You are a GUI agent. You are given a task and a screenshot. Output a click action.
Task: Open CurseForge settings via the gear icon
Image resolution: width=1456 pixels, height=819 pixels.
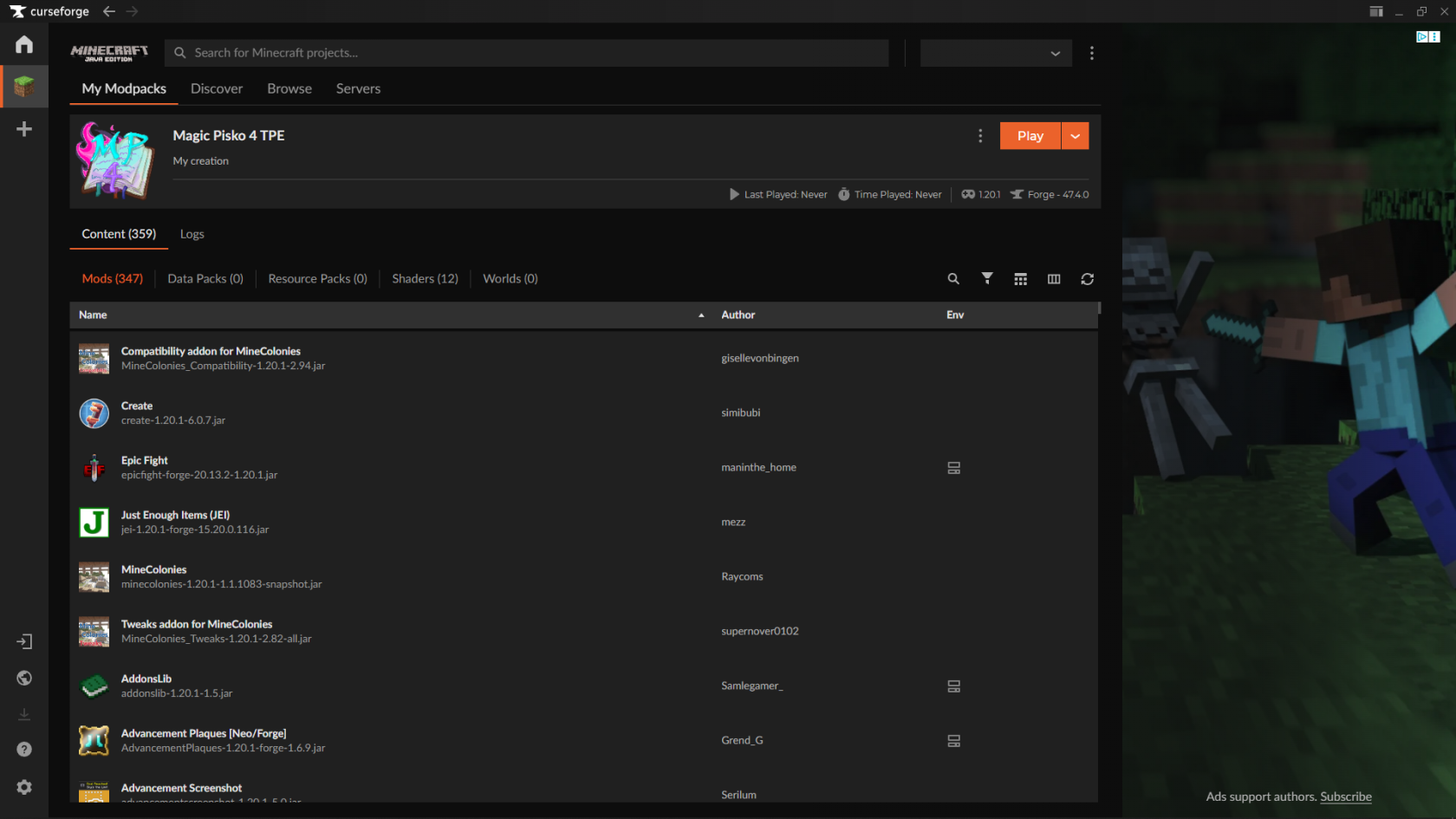23,787
